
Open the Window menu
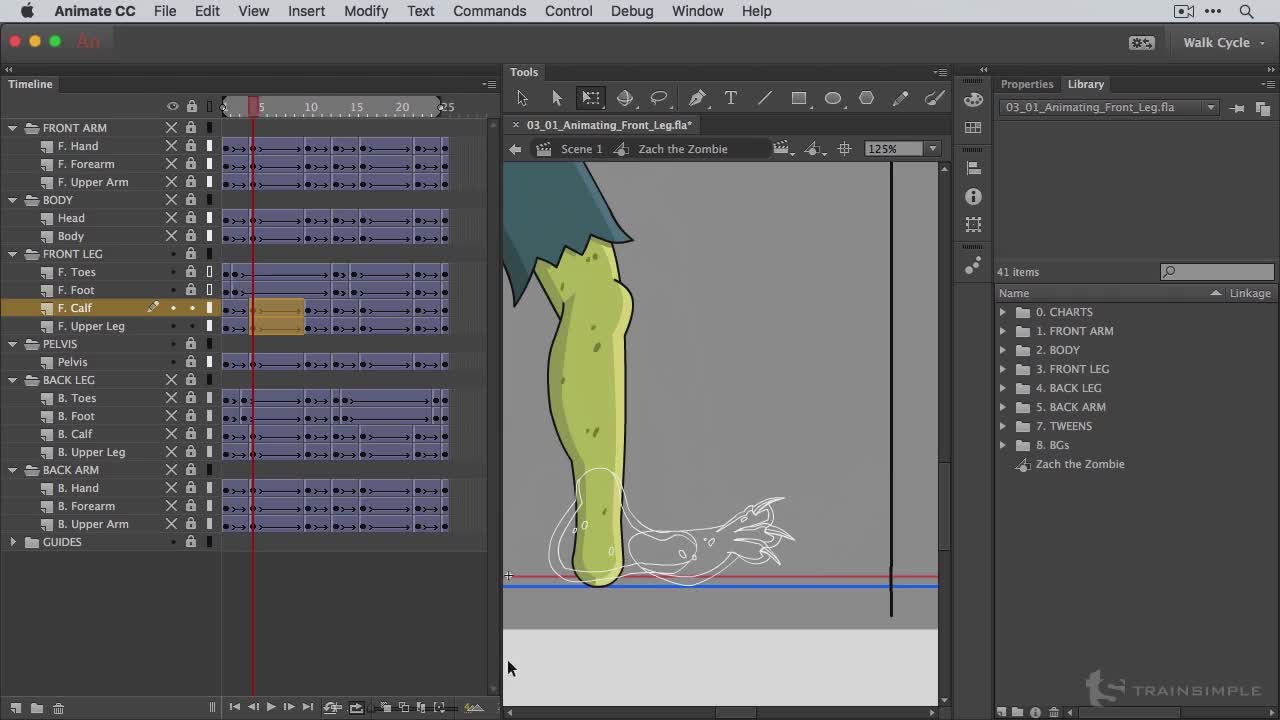[x=697, y=11]
